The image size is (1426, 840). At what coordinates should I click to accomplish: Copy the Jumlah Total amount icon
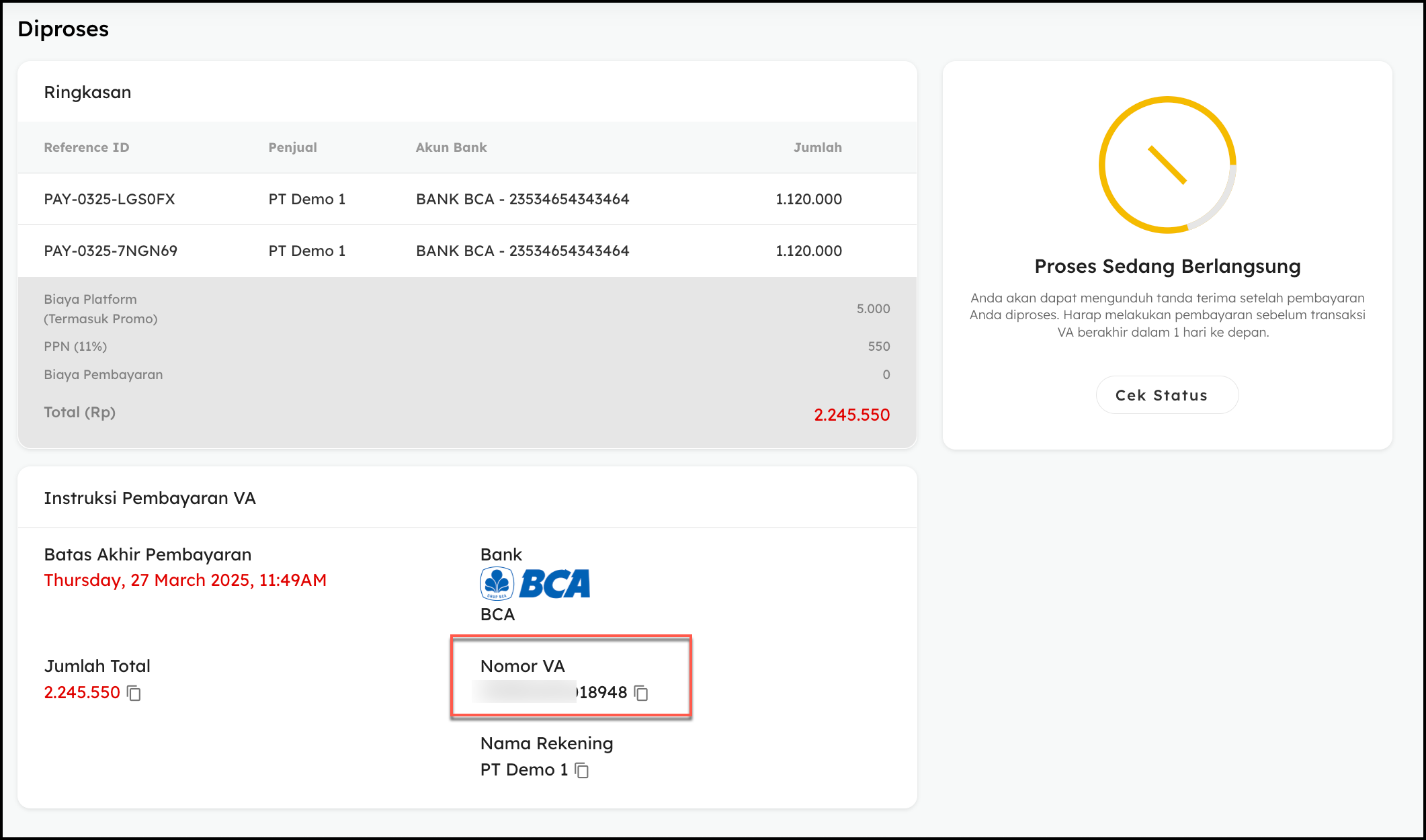(134, 693)
